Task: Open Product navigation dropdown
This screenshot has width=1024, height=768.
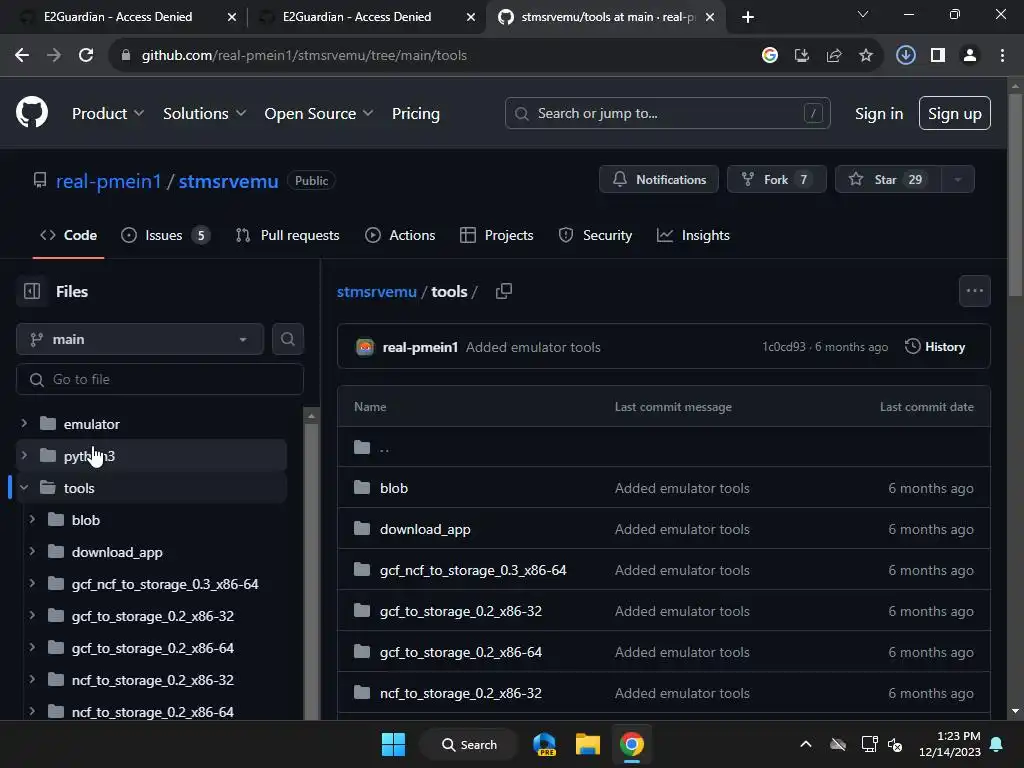Action: pyautogui.click(x=108, y=114)
